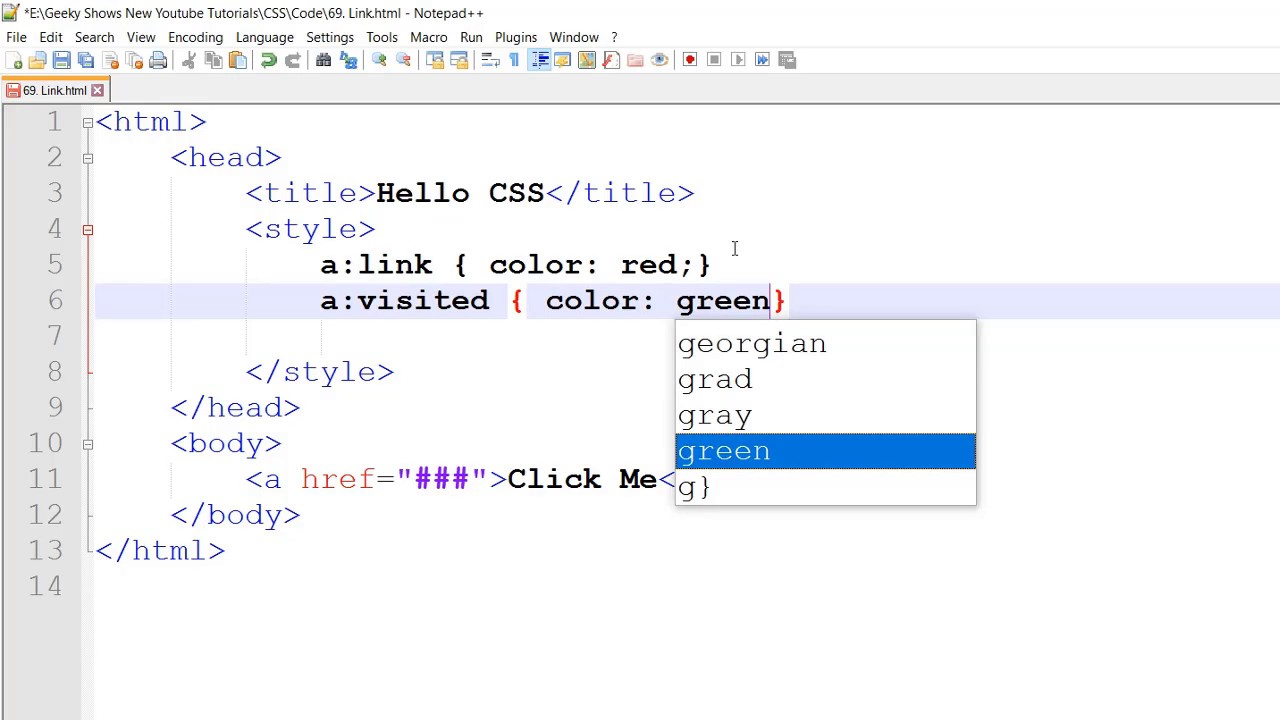Collapse the body fold marker on line 10
Image resolution: width=1280 pixels, height=720 pixels.
88,444
